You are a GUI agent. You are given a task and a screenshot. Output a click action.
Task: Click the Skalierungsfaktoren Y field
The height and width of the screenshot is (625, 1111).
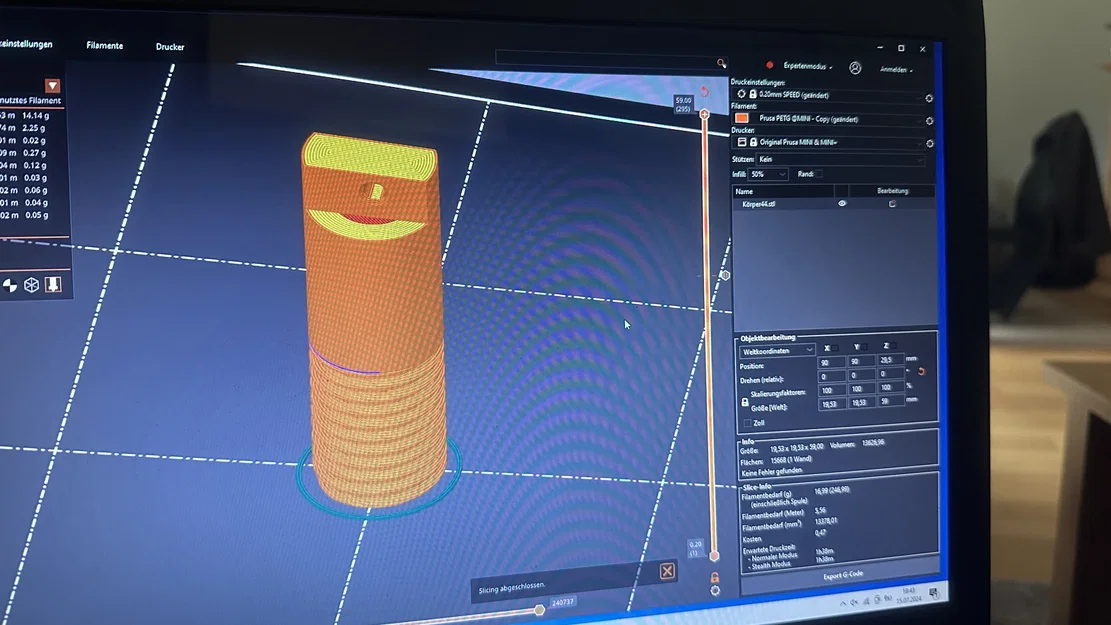coord(860,389)
